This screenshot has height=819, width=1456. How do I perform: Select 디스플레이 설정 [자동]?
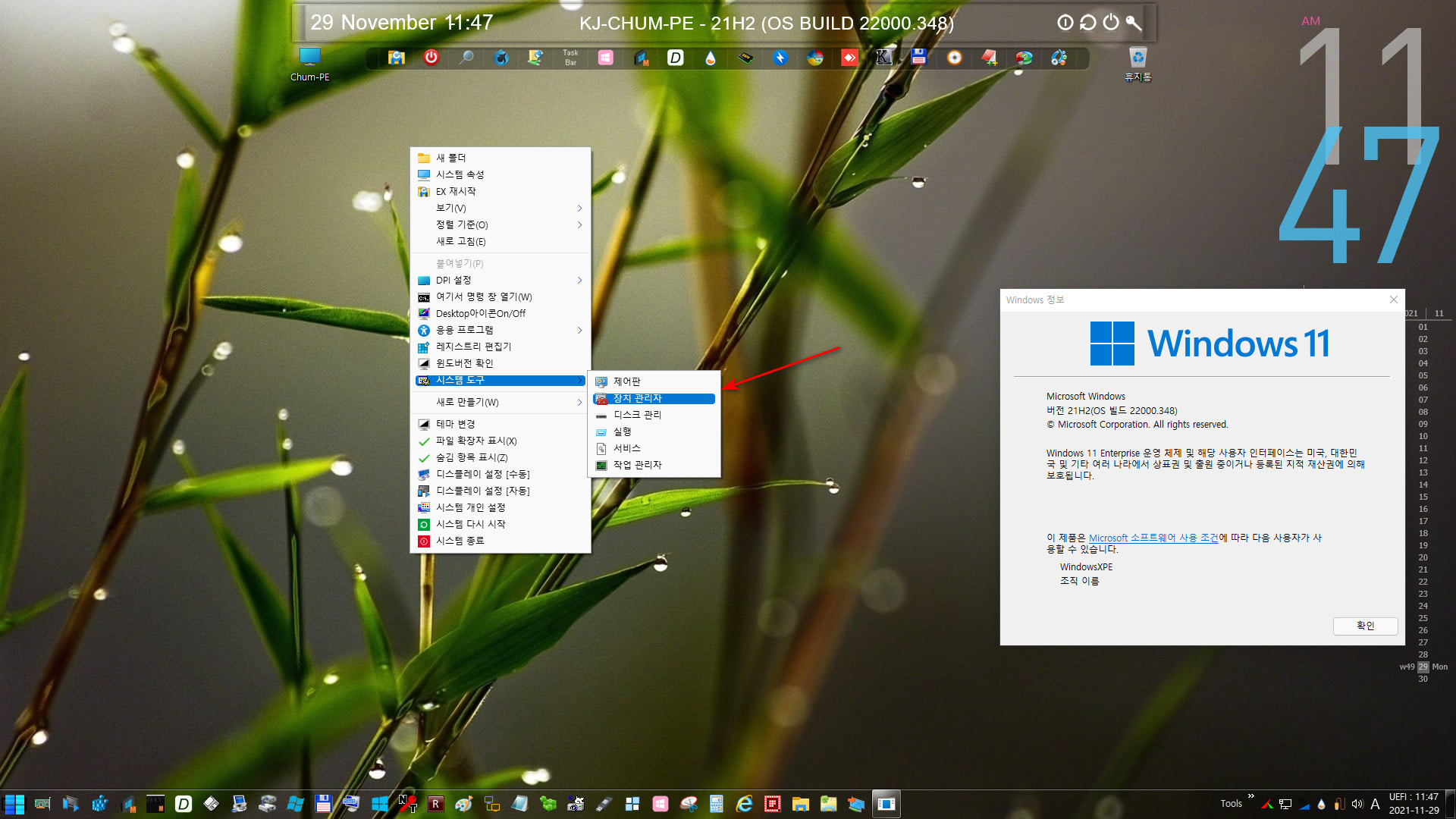click(x=500, y=491)
